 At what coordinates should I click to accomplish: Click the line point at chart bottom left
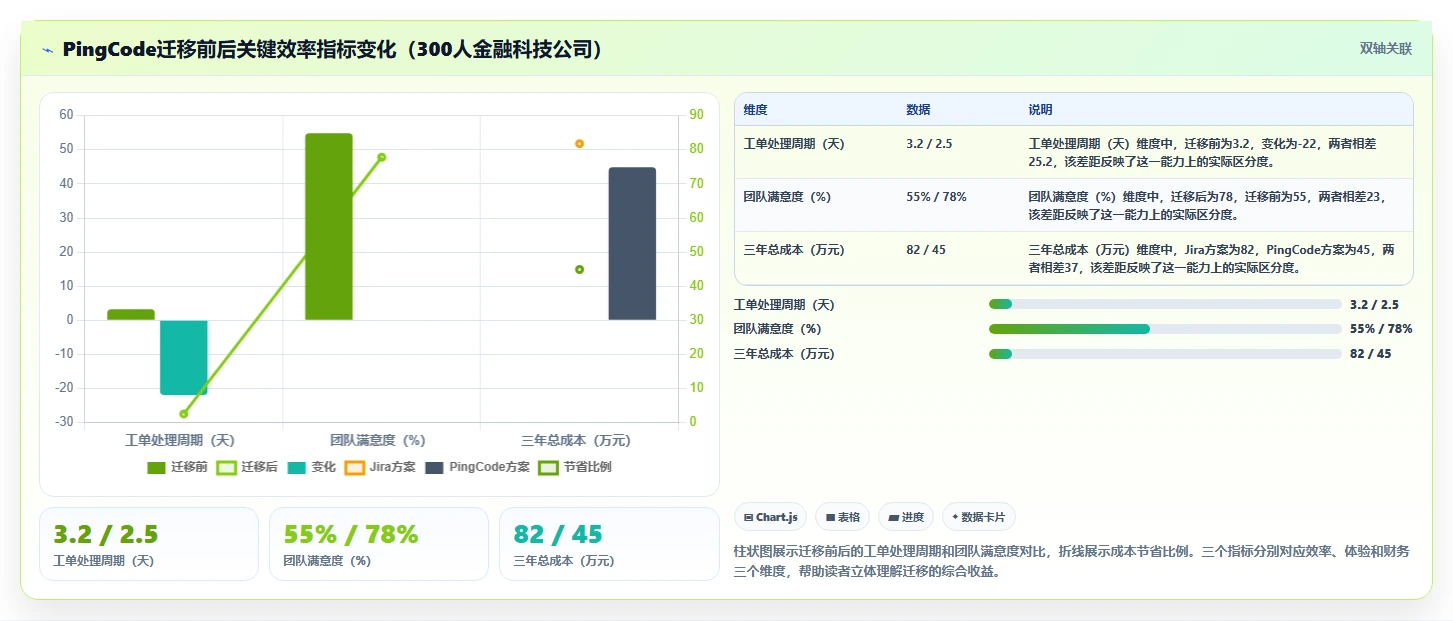[184, 414]
